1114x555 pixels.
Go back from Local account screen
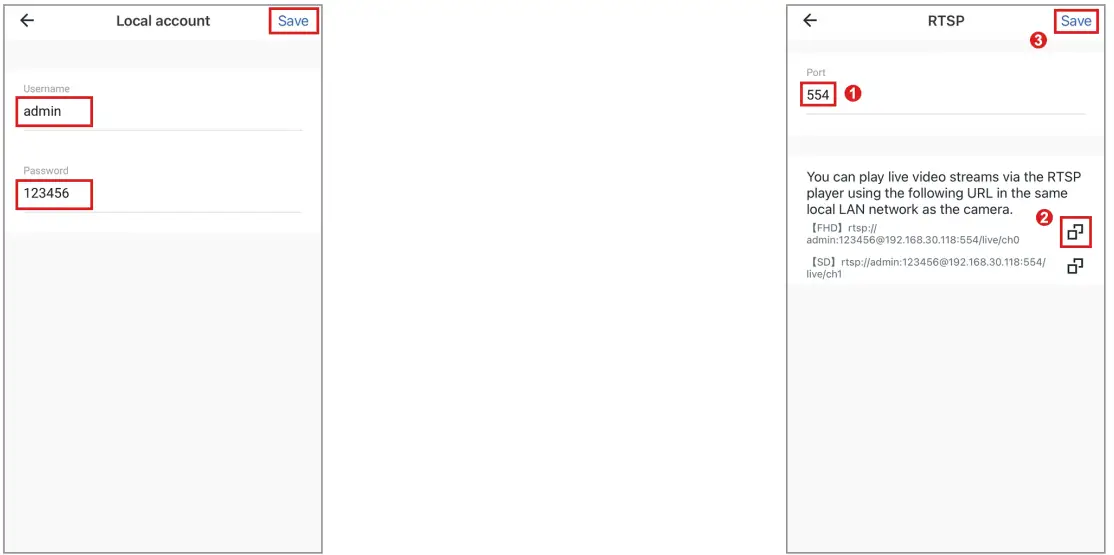[27, 21]
